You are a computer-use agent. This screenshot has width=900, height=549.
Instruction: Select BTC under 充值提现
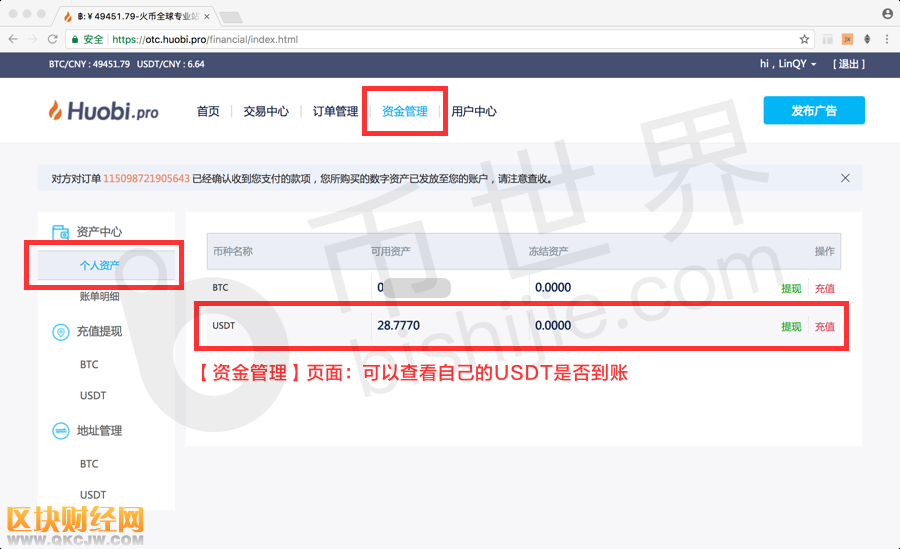89,365
